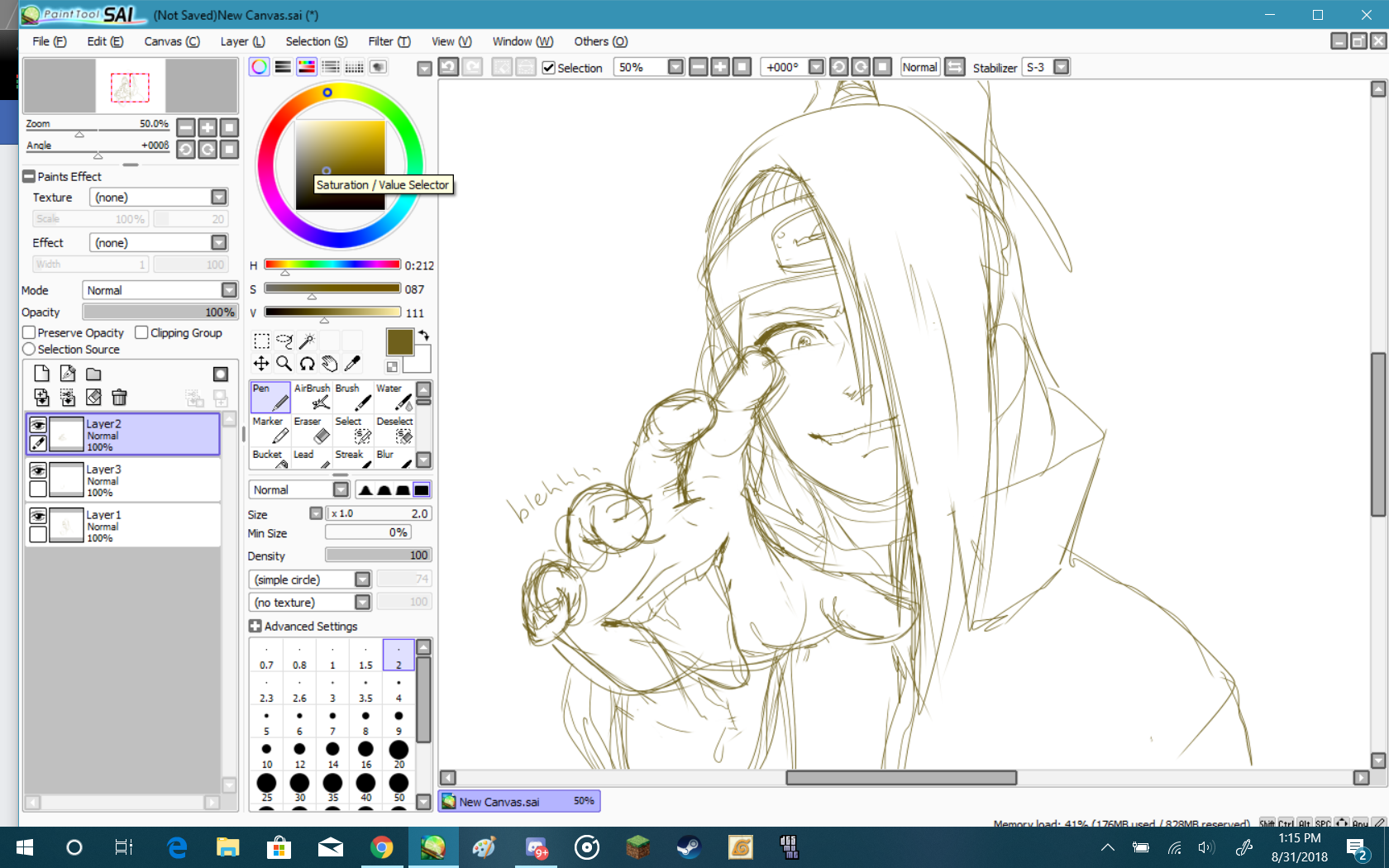Uncheck the Selection display checkbox
The image size is (1389, 868).
pyautogui.click(x=549, y=68)
